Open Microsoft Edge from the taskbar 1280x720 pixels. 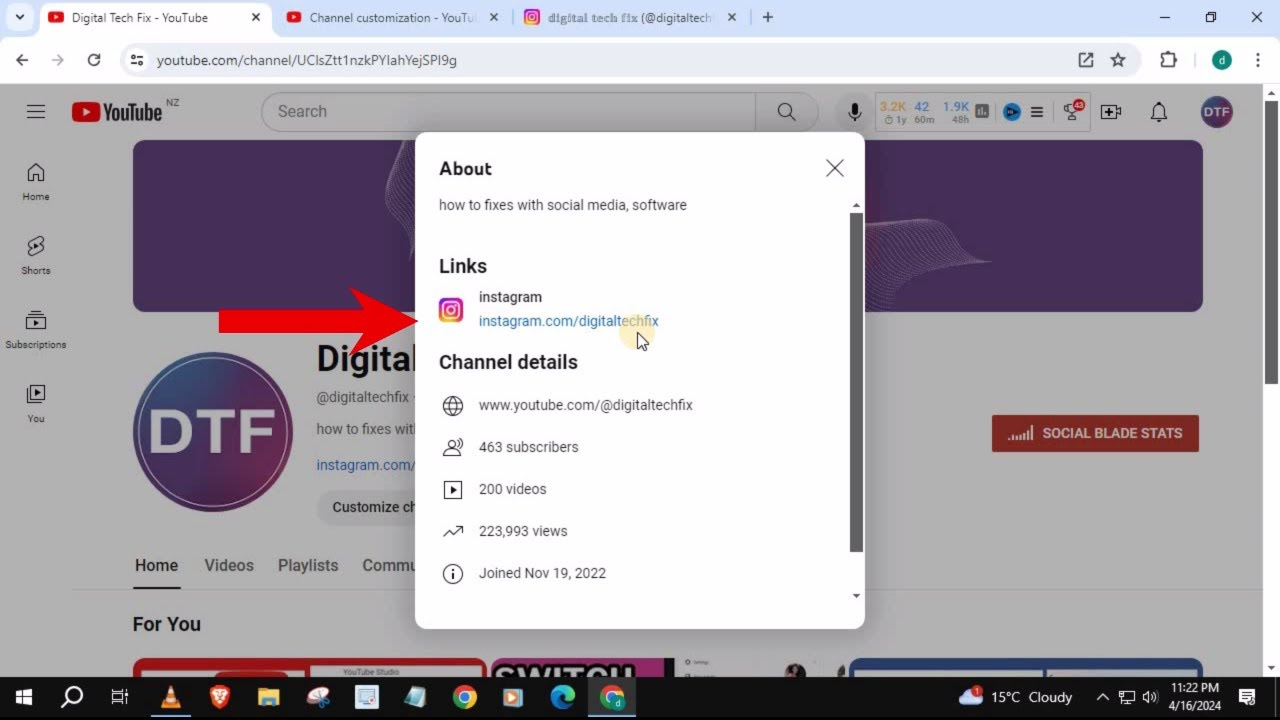[563, 697]
